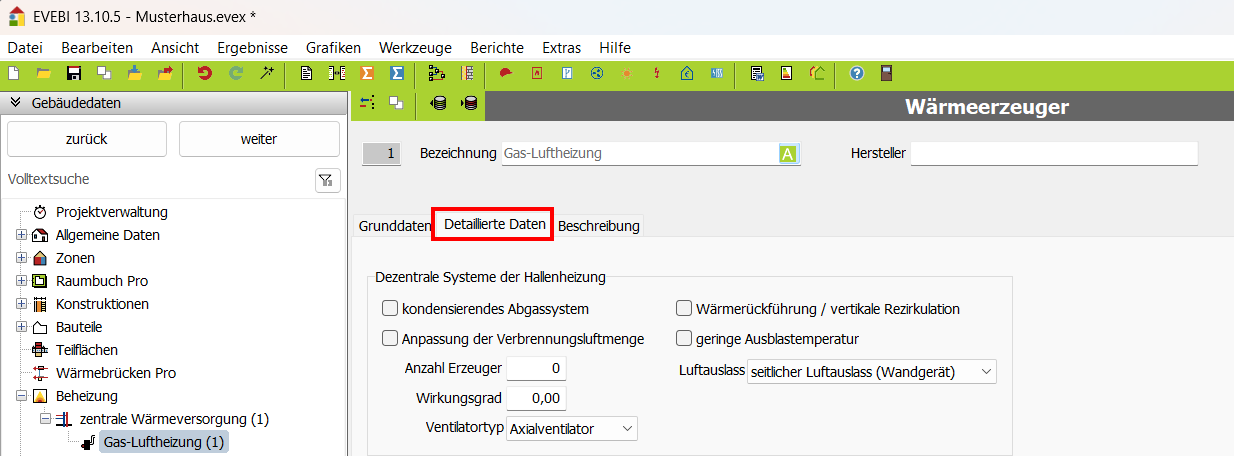Image resolution: width=1234 pixels, height=456 pixels.
Task: Click the save floppy disk icon
Action: pyautogui.click(x=74, y=73)
